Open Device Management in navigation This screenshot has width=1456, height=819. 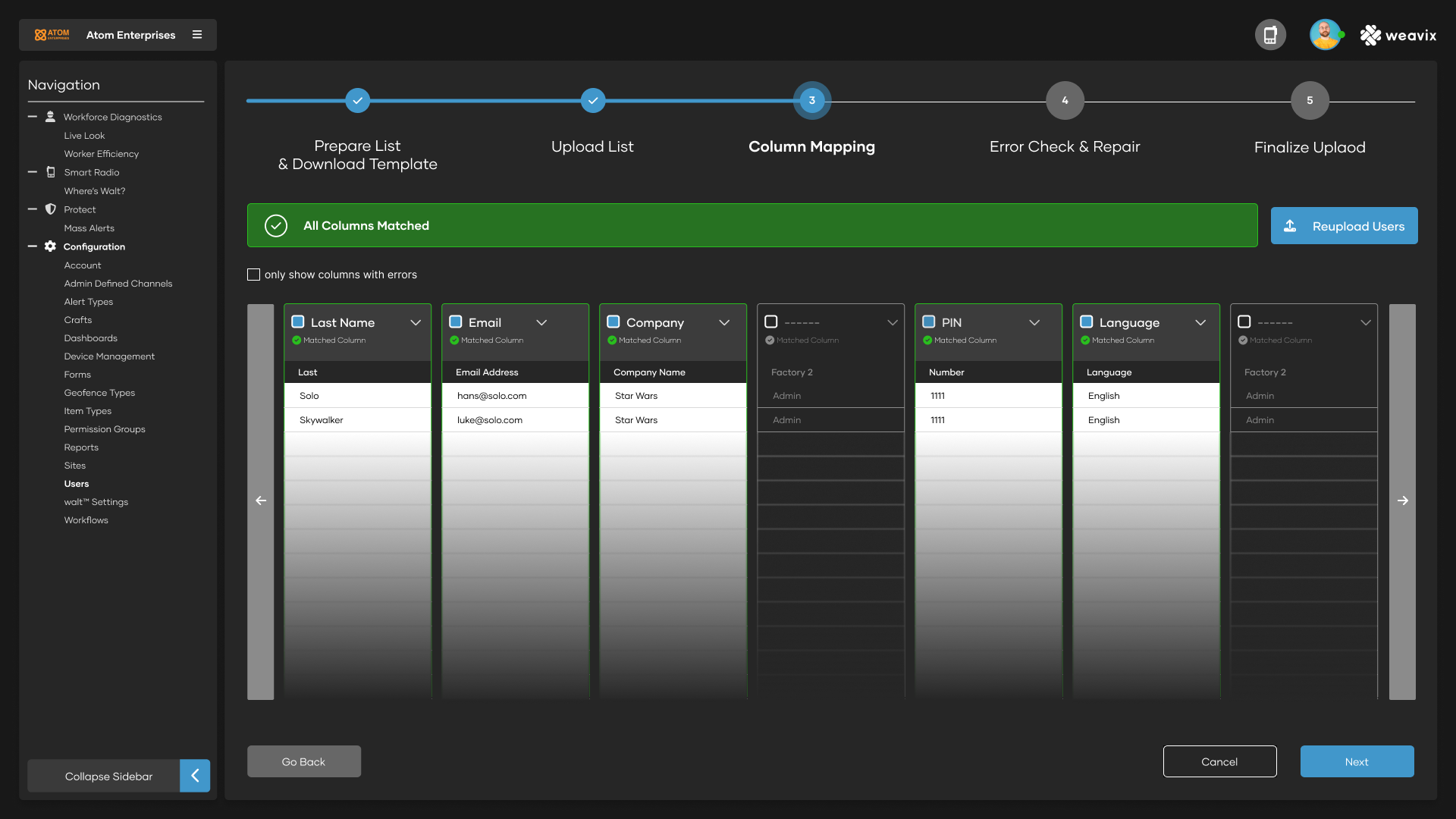click(x=109, y=356)
